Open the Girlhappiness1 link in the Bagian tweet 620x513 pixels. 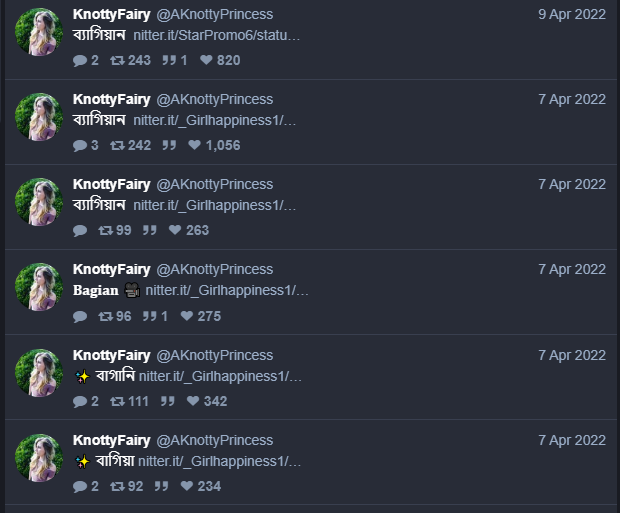227,290
